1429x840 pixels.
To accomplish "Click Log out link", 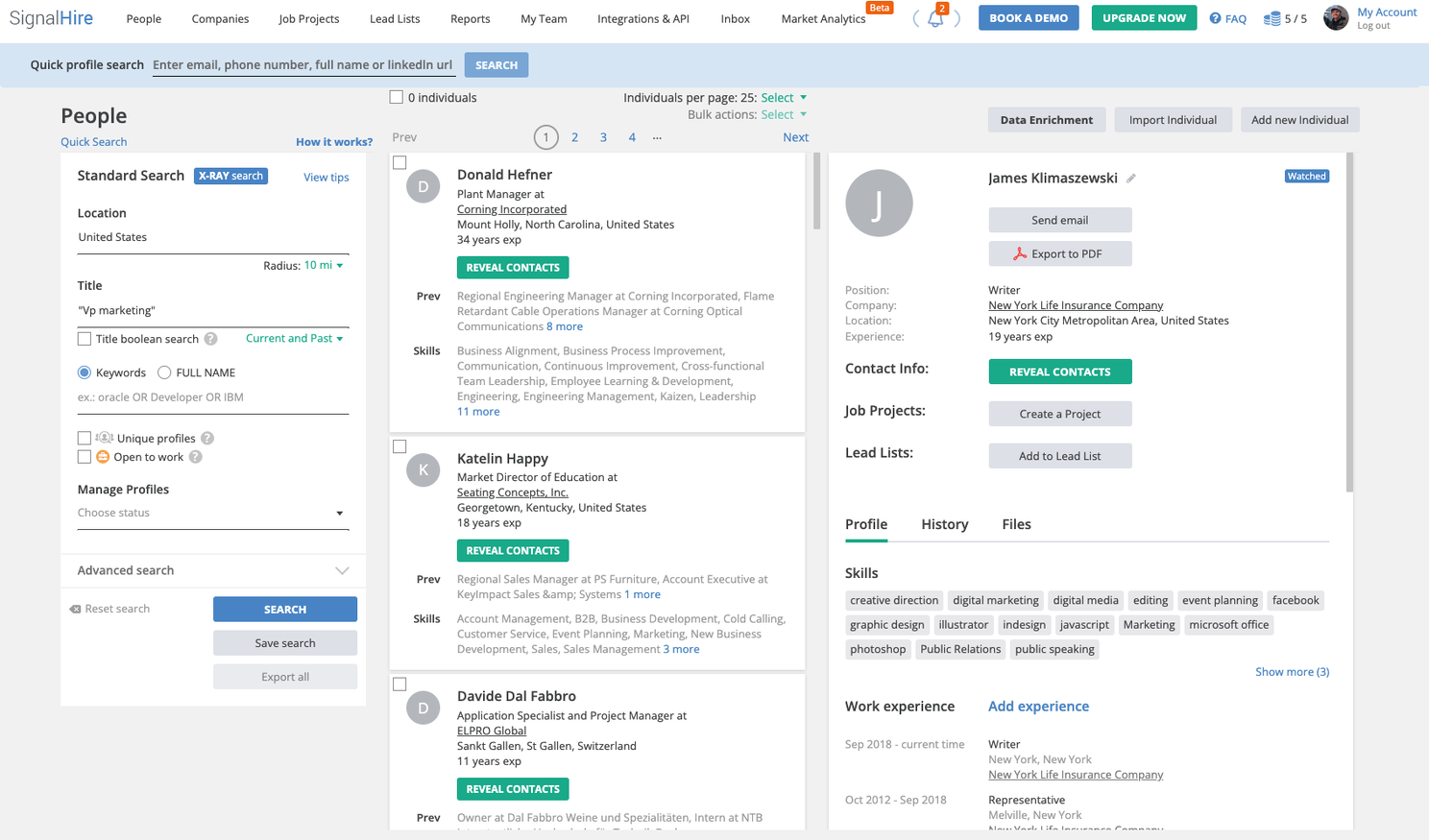I will point(1373,26).
